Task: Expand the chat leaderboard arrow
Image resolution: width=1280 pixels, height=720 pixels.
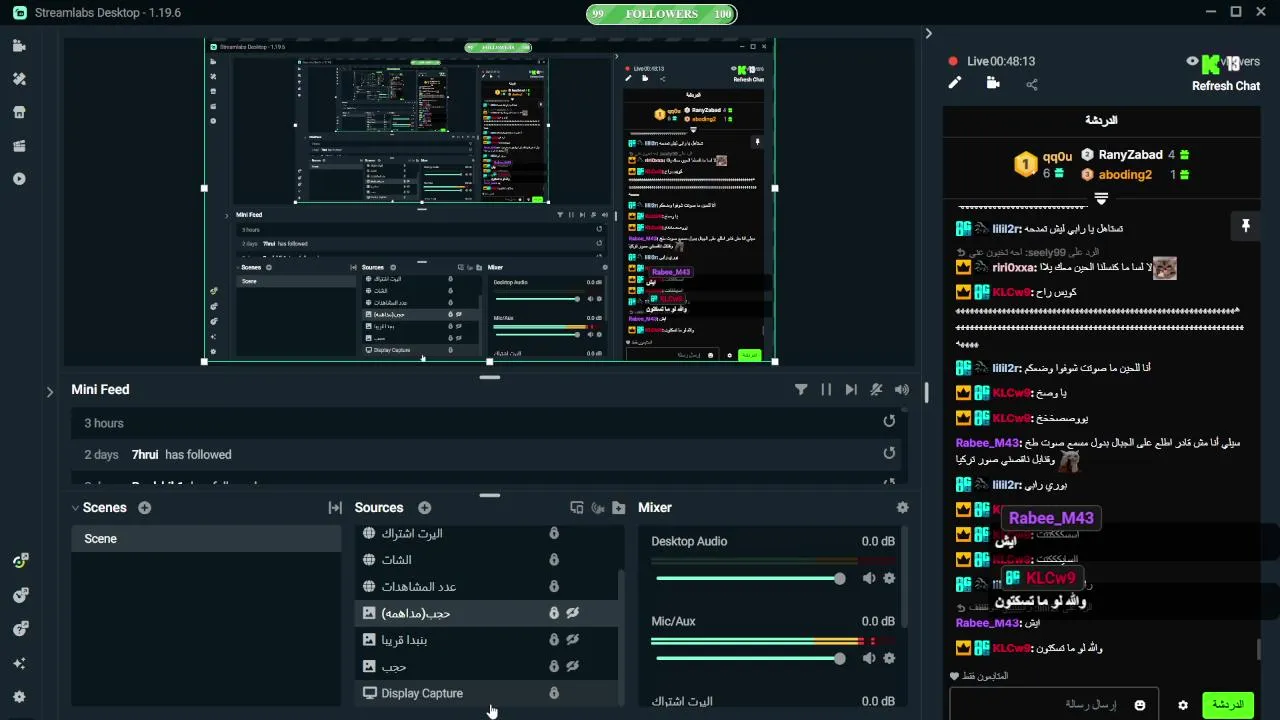Action: click(x=1101, y=198)
